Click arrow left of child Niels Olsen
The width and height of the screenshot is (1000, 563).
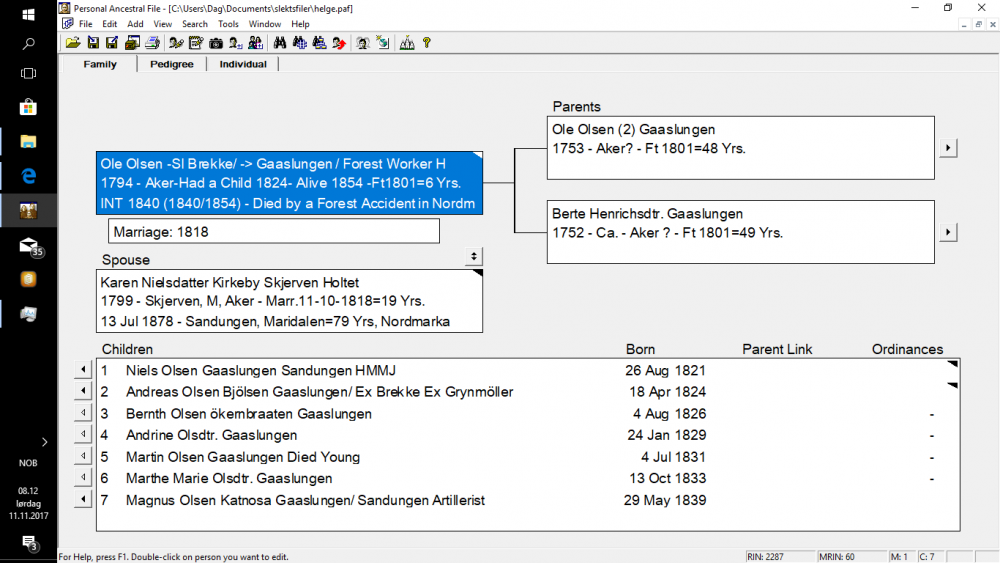pyautogui.click(x=83, y=370)
